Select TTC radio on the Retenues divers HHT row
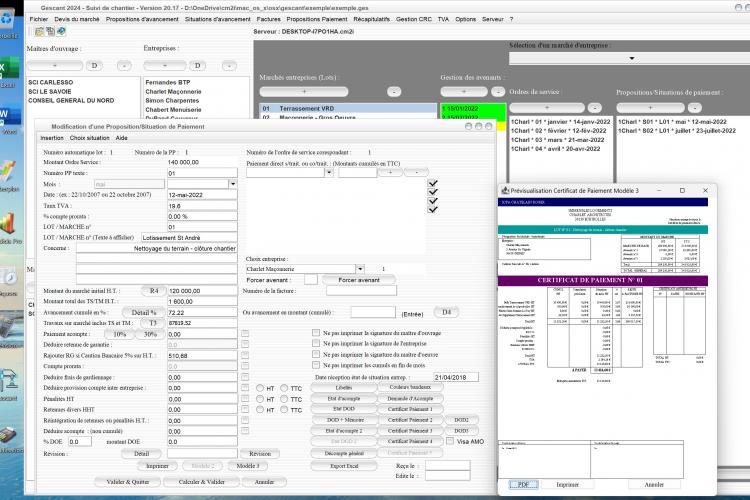This screenshot has width=750, height=500. [284, 410]
